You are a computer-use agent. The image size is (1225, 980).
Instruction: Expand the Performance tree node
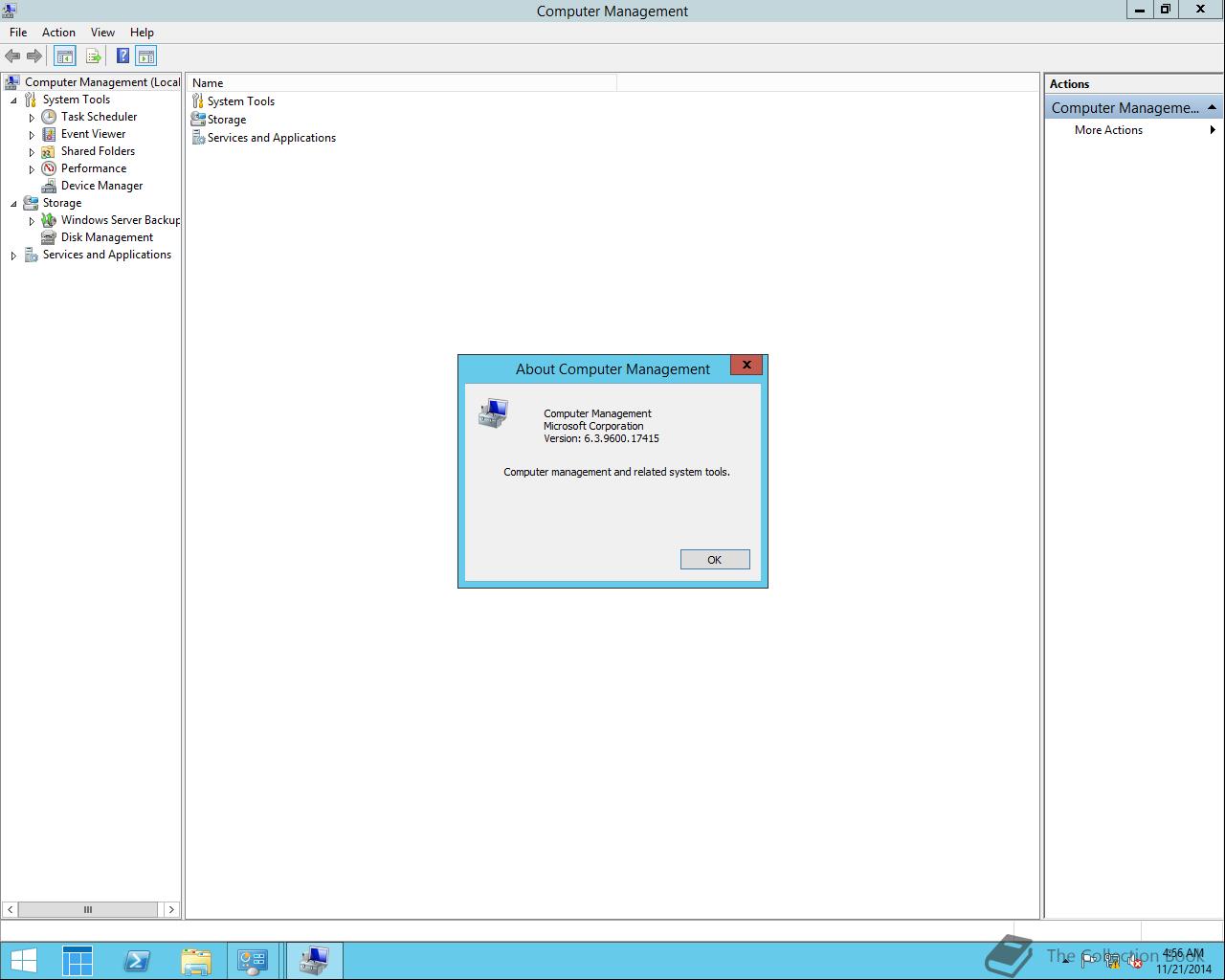coord(32,169)
